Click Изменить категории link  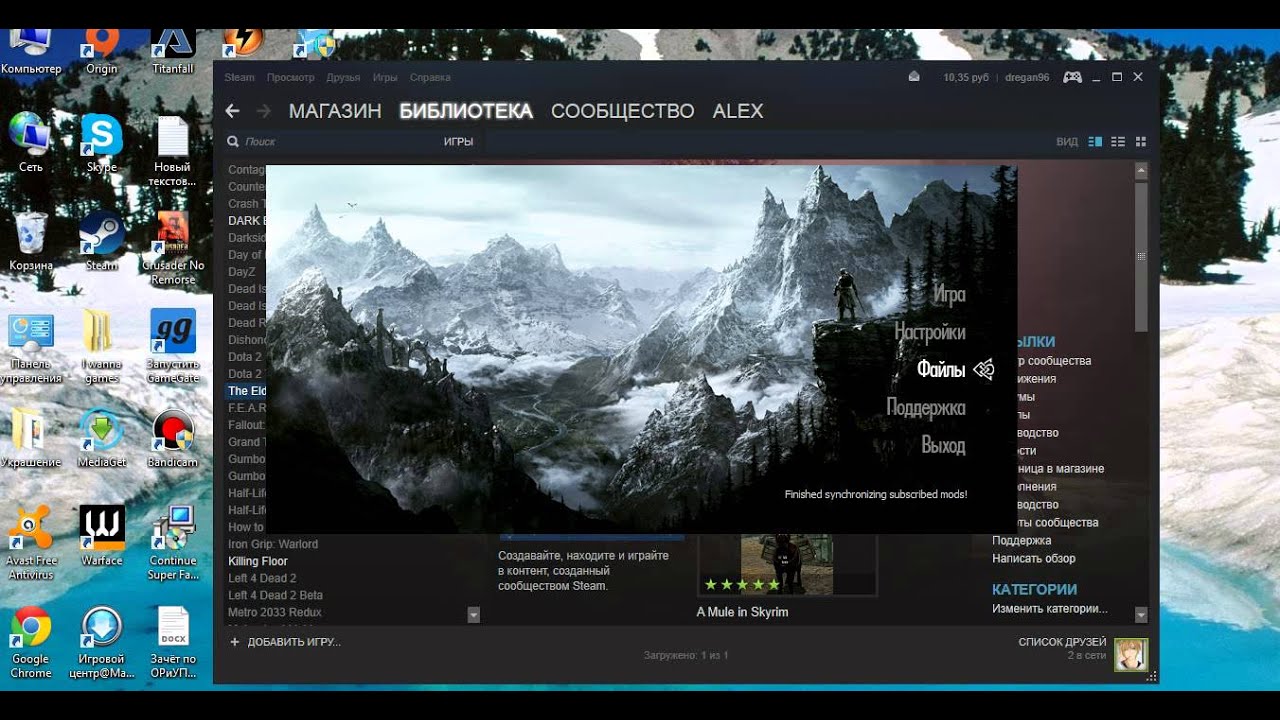(1050, 608)
